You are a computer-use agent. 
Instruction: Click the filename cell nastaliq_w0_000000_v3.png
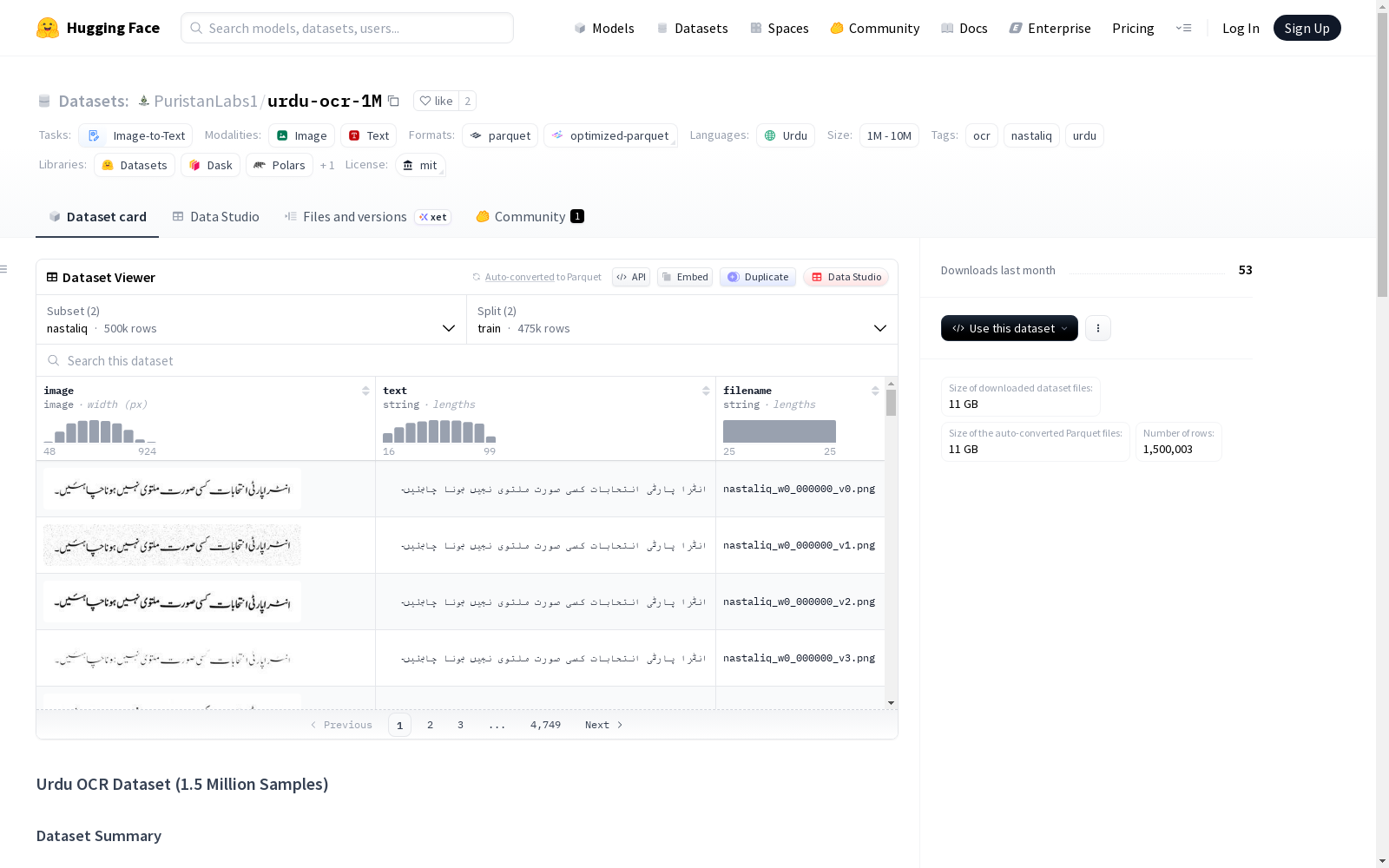800,658
